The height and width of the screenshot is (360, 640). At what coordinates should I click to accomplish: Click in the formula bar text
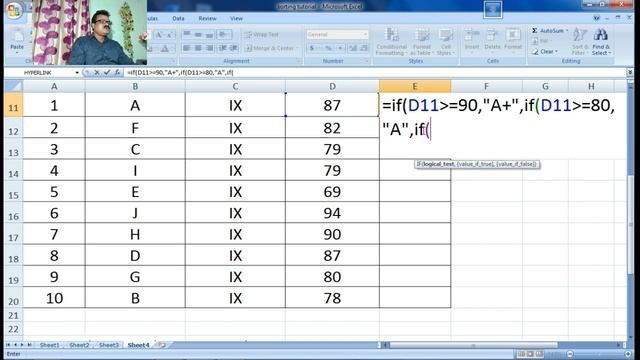tap(180, 73)
